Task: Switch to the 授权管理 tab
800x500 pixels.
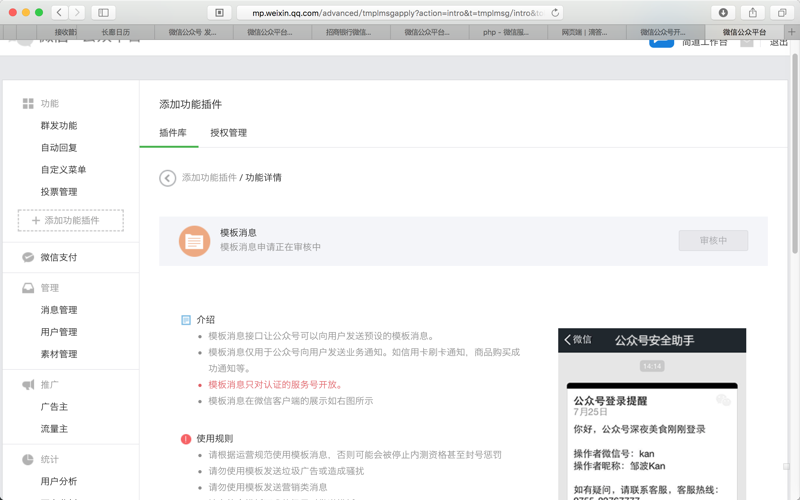Action: (229, 133)
